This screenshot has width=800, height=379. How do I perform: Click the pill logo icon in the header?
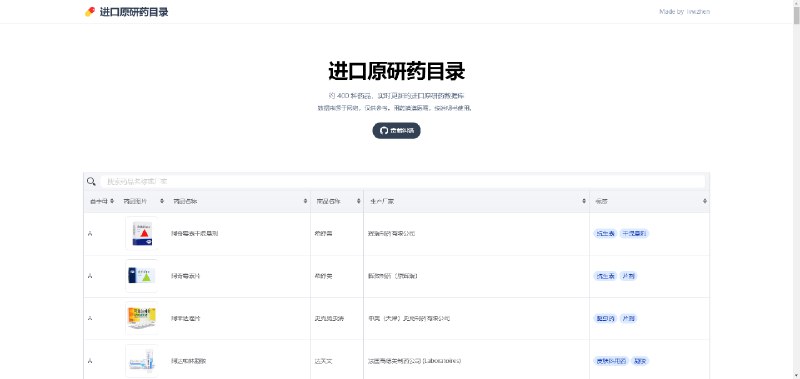tap(90, 12)
